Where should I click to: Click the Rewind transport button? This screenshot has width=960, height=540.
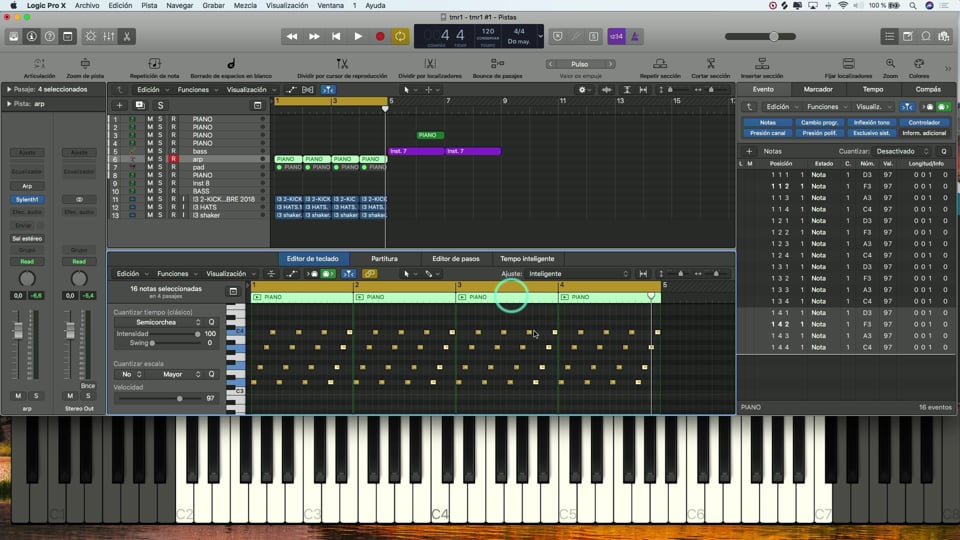(x=292, y=36)
